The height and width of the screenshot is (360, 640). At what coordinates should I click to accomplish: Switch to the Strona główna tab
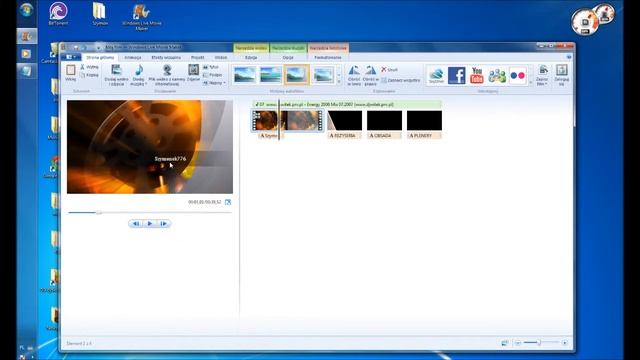click(100, 58)
